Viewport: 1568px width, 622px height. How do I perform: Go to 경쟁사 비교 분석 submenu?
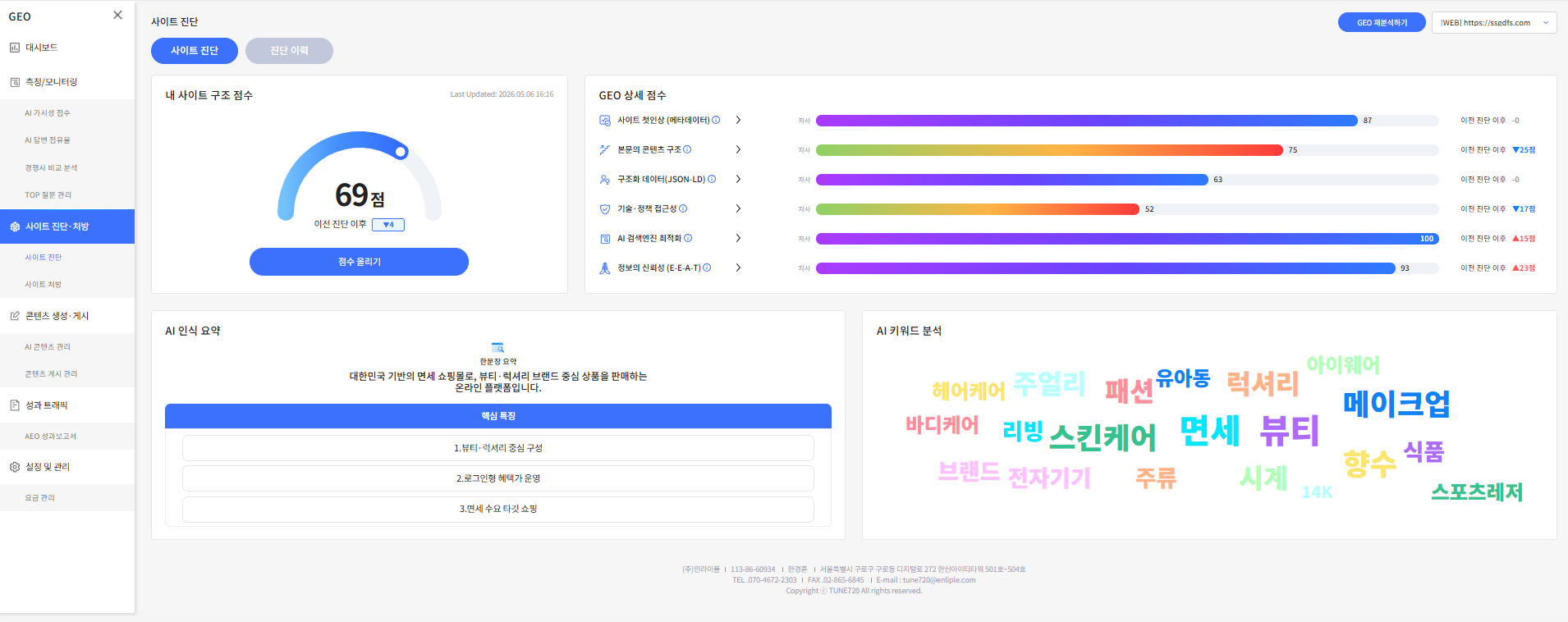pos(51,168)
